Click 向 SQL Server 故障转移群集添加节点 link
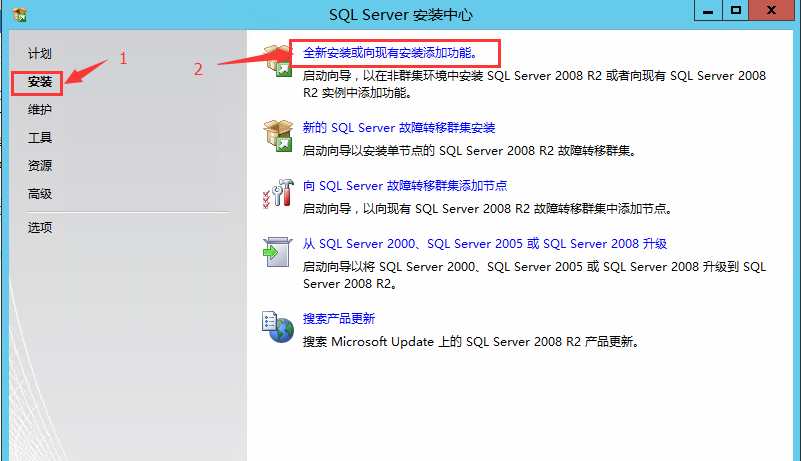Screen dimensions: 801x461 (x=405, y=186)
